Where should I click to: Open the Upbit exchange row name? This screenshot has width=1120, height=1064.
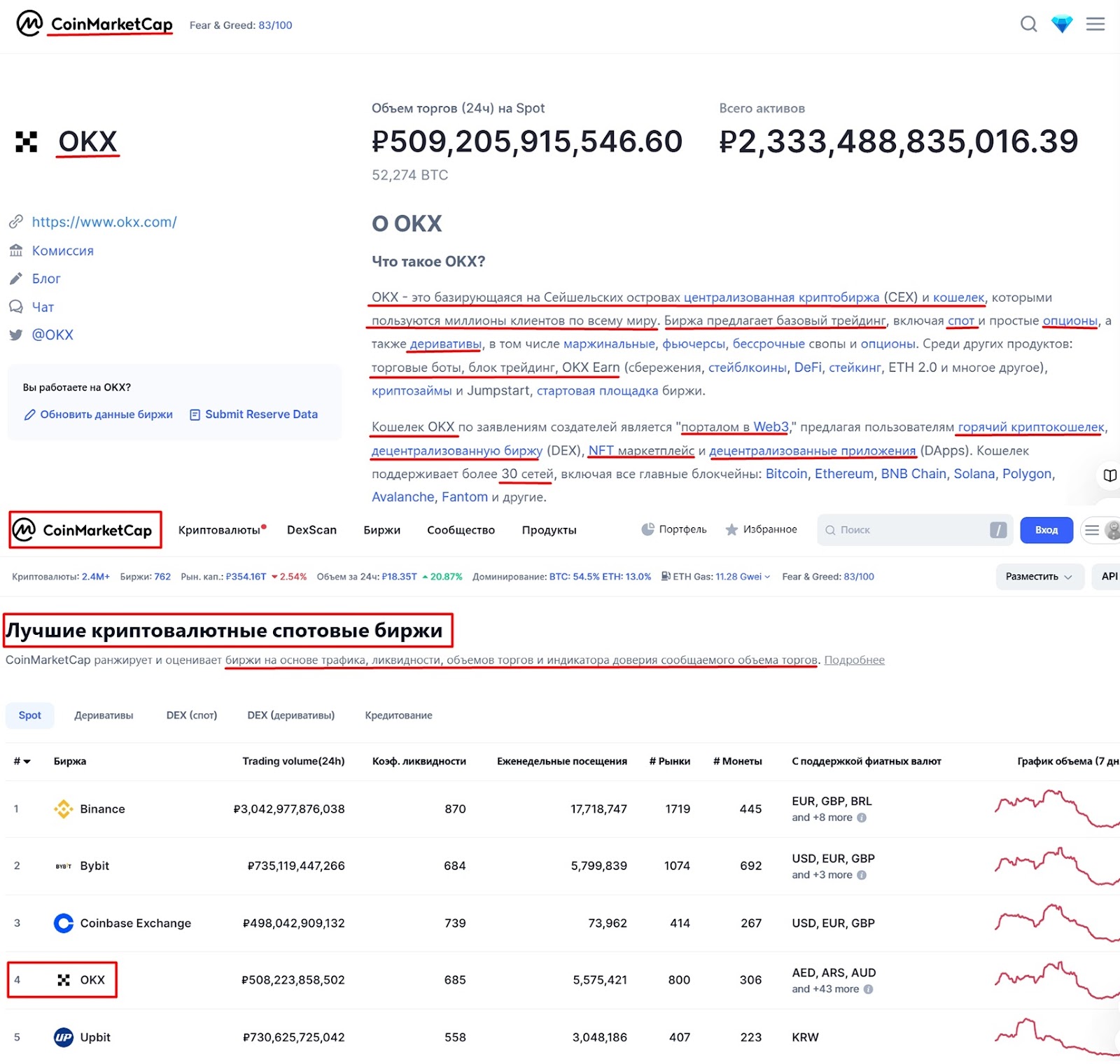[95, 1037]
